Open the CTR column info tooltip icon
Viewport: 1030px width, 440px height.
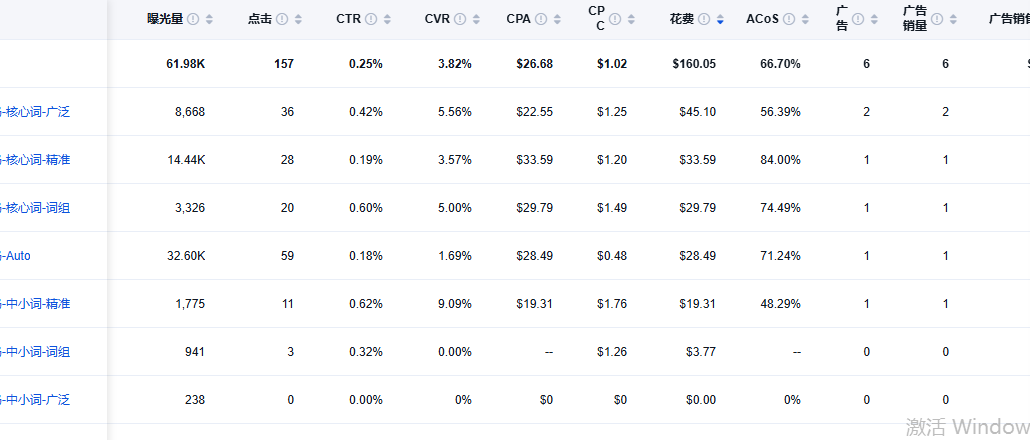[x=371, y=19]
